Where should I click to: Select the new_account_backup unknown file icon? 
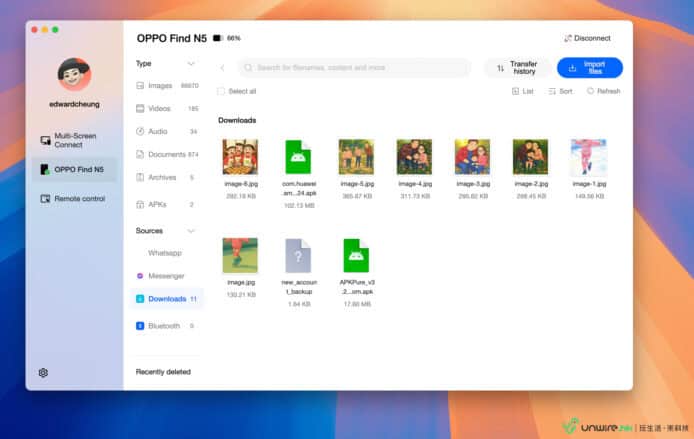[x=298, y=255]
